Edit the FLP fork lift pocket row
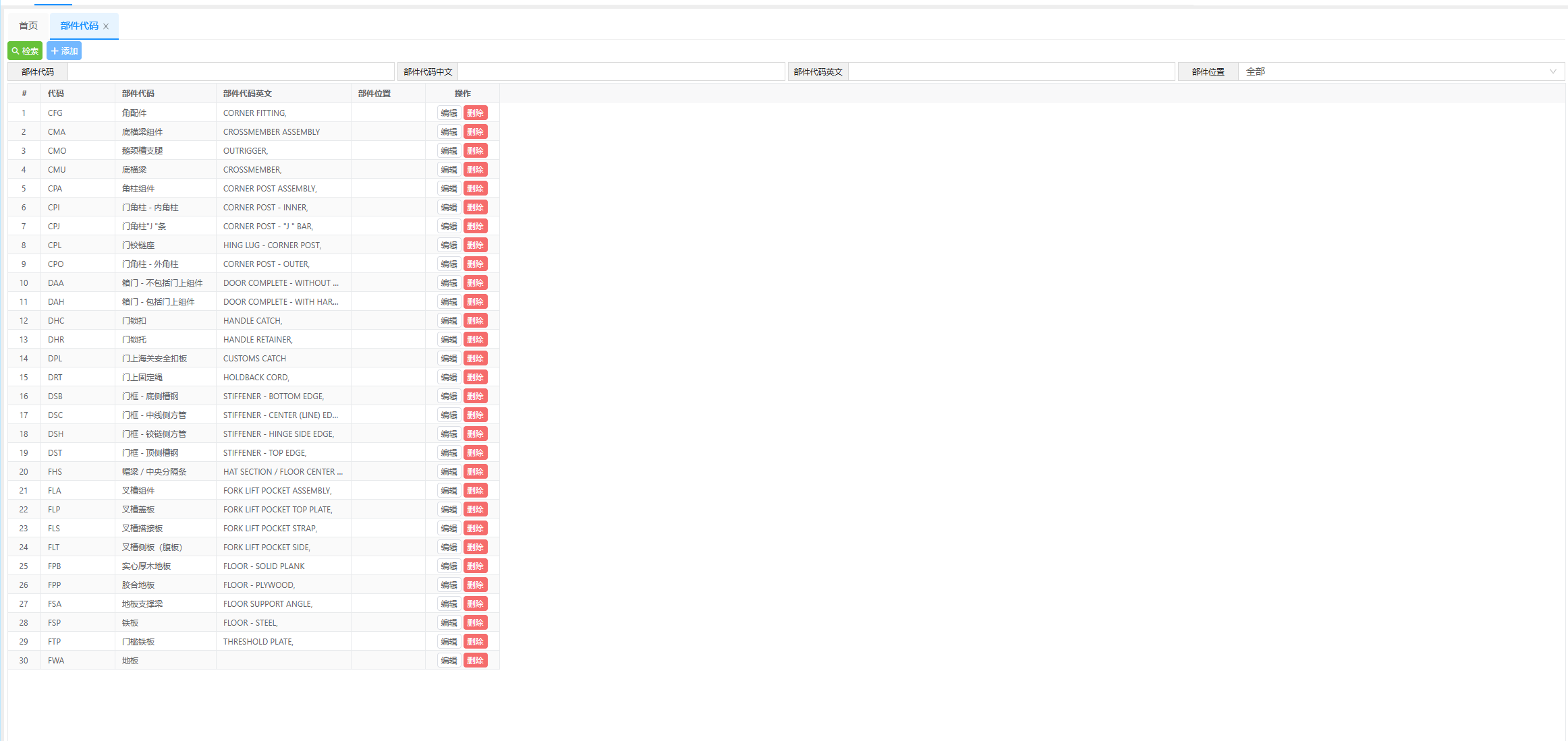Viewport: 1568px width, 741px height. pyautogui.click(x=449, y=510)
